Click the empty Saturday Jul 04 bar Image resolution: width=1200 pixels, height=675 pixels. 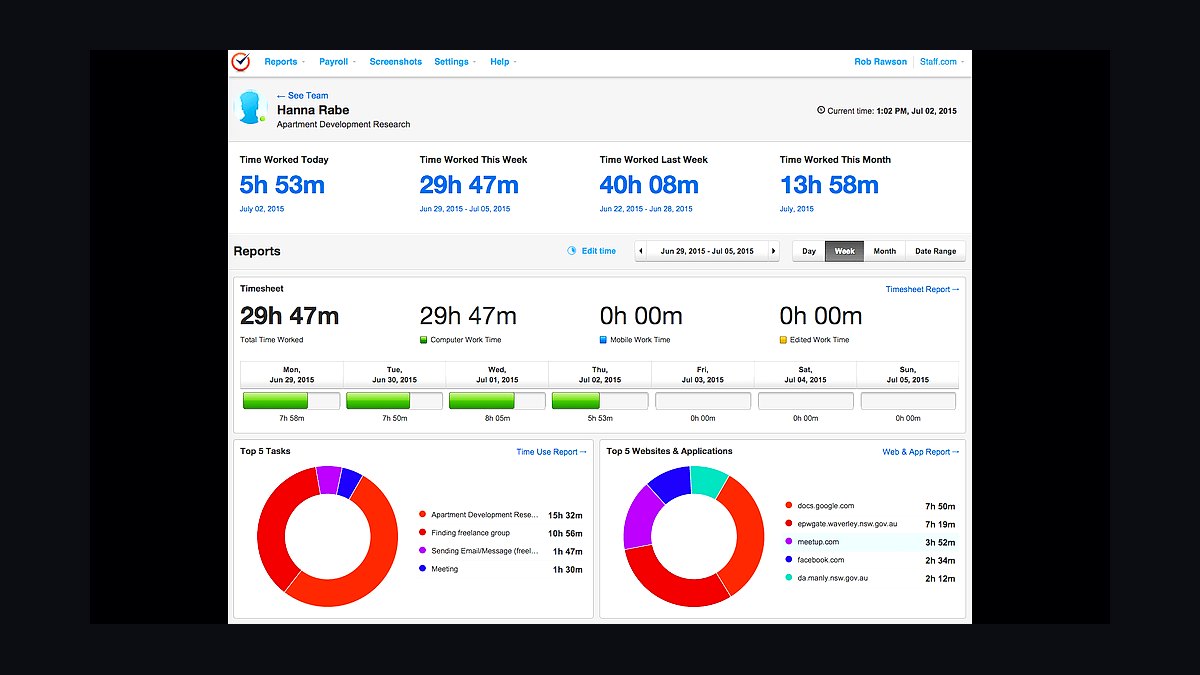806,401
